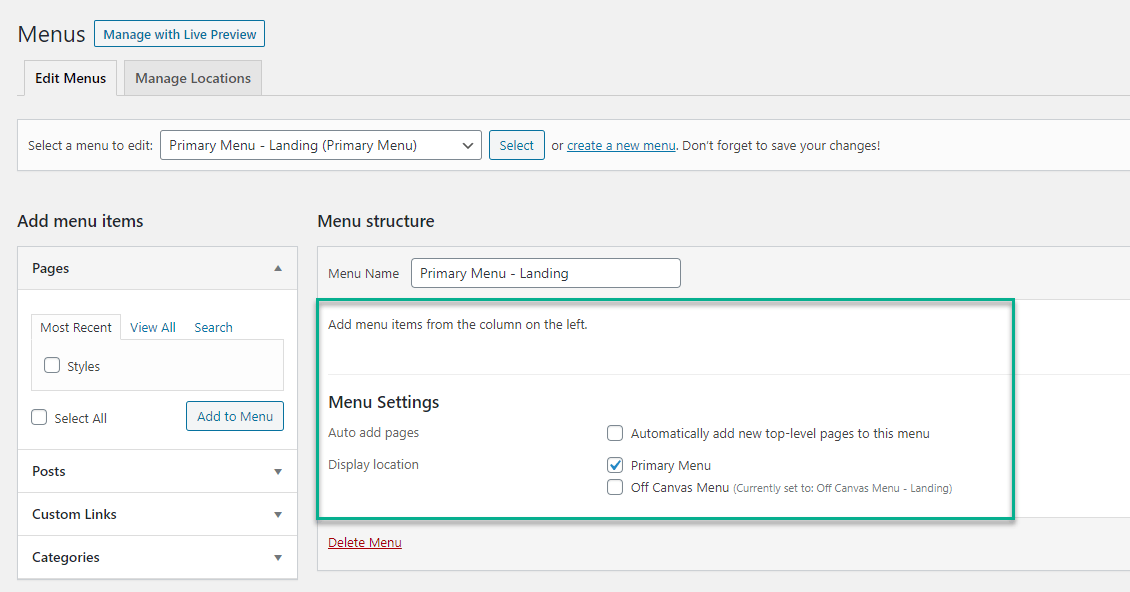
Task: Open the Manage Locations tab
Action: 193,78
